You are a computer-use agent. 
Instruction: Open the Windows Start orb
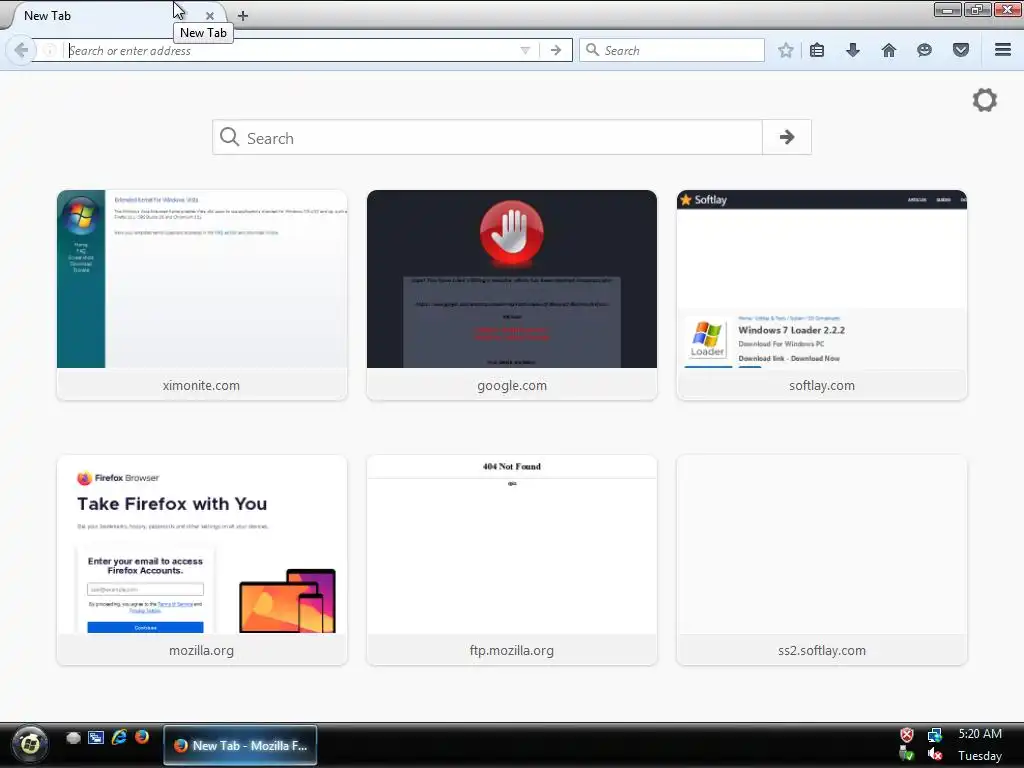[x=30, y=744]
